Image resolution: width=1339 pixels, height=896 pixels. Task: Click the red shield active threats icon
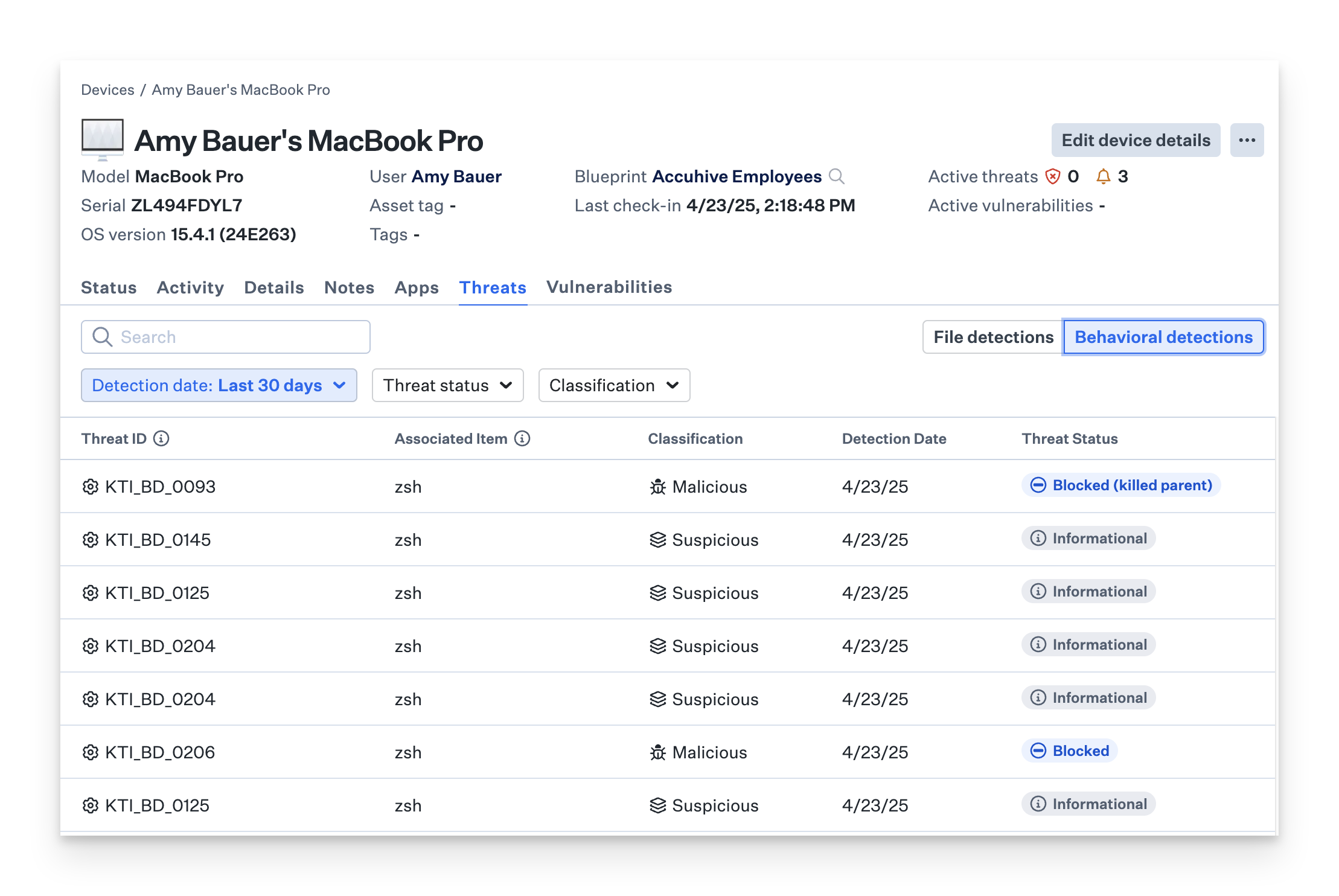click(x=1053, y=176)
